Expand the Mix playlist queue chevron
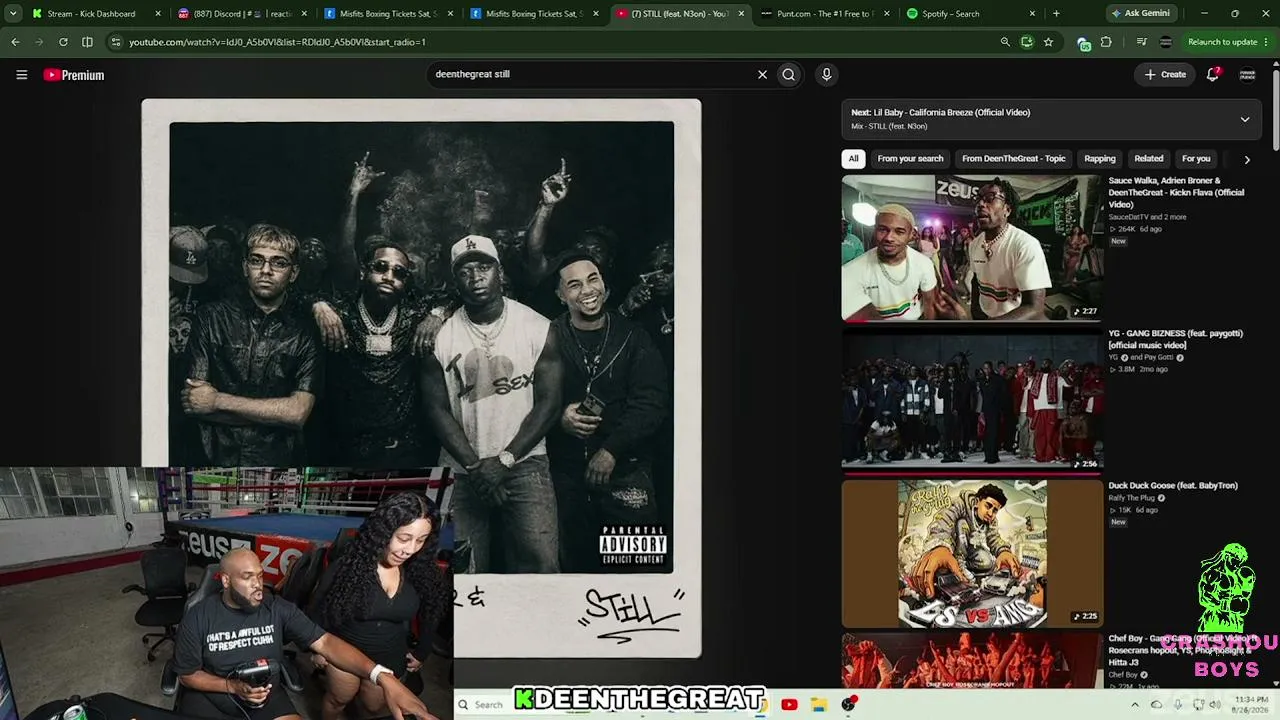1280x720 pixels. (x=1244, y=119)
